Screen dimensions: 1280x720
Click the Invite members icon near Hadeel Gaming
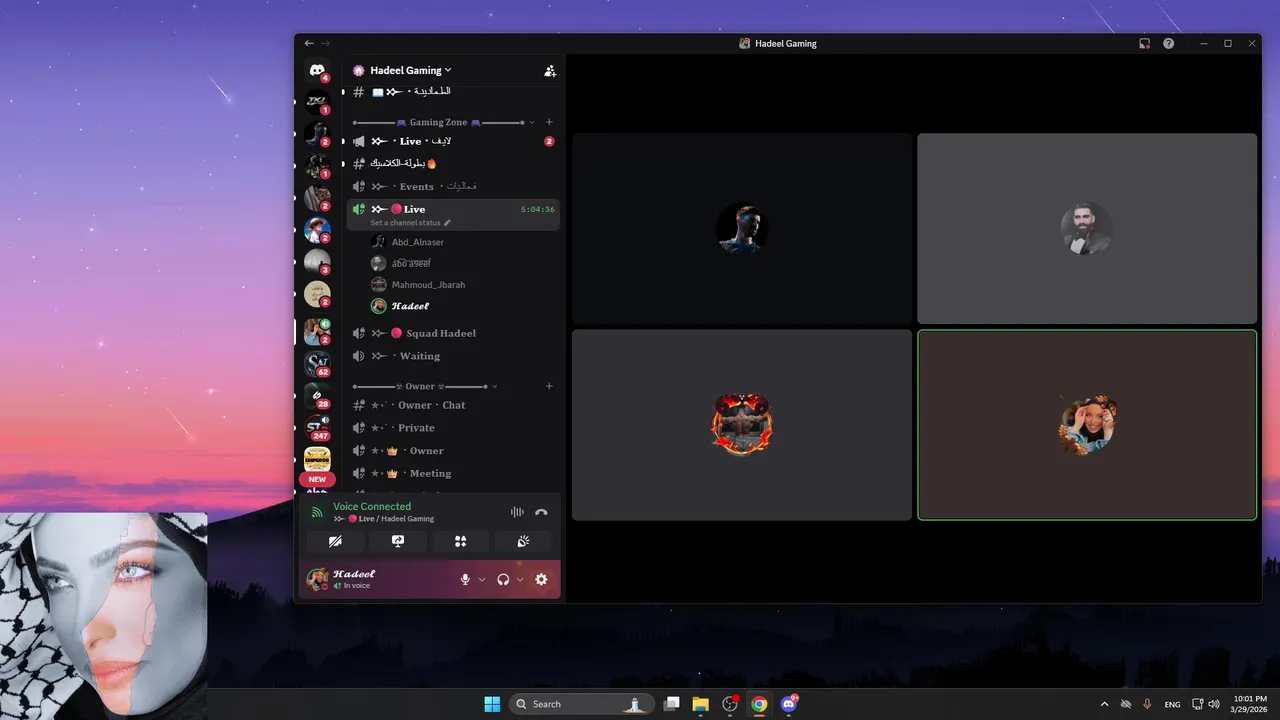point(549,71)
